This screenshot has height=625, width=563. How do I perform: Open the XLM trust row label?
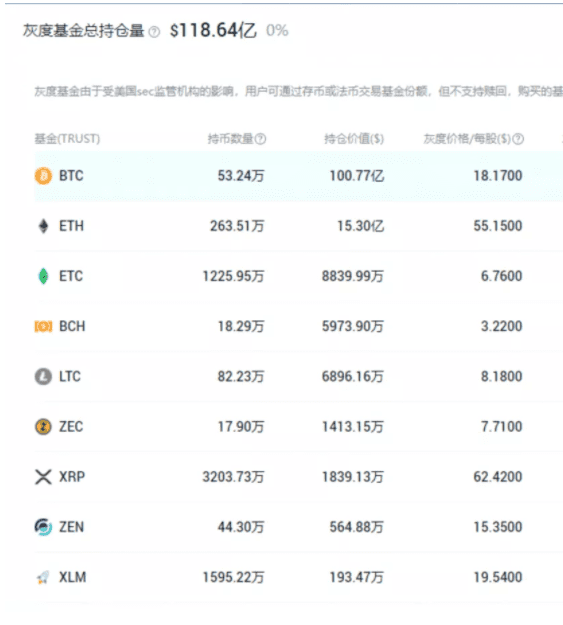[73, 577]
